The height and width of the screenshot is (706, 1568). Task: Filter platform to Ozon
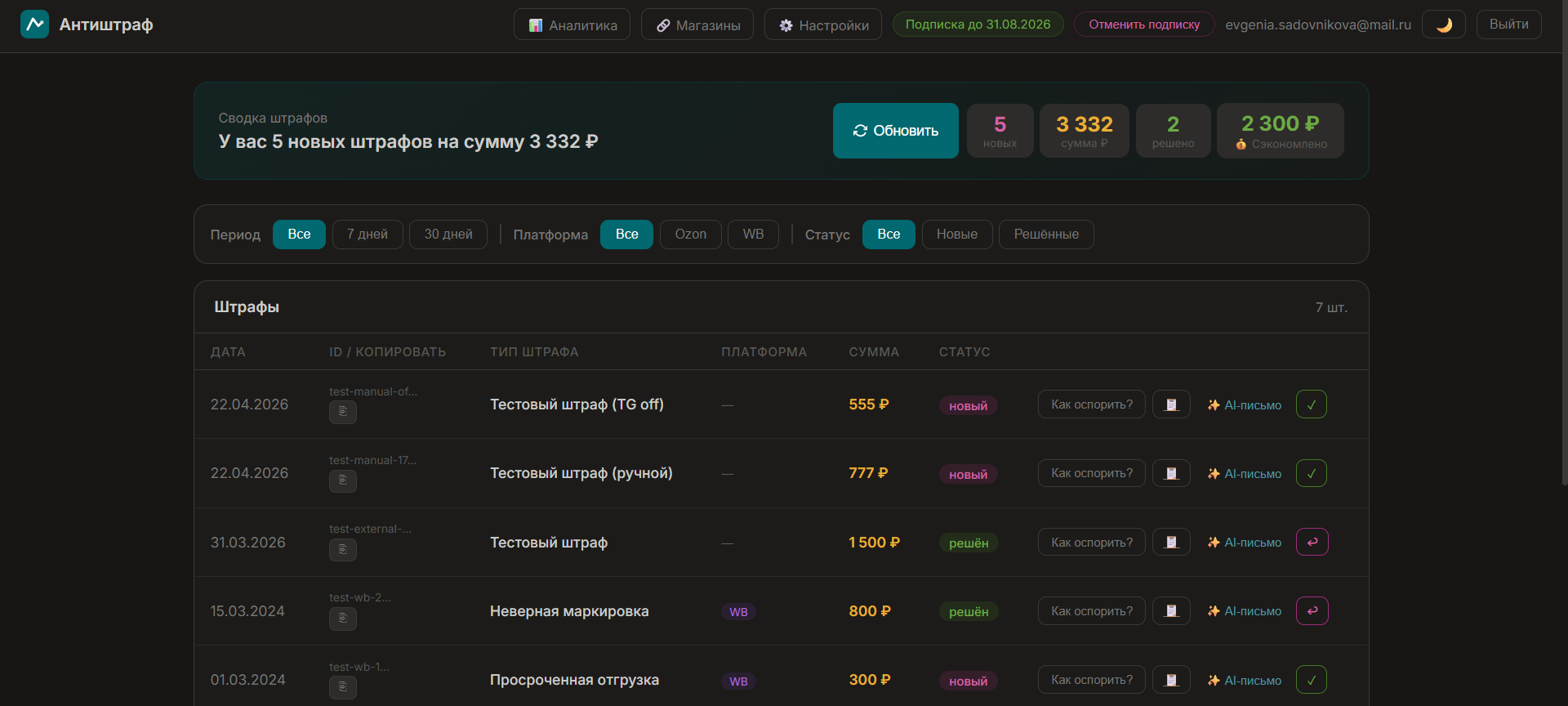pos(691,235)
